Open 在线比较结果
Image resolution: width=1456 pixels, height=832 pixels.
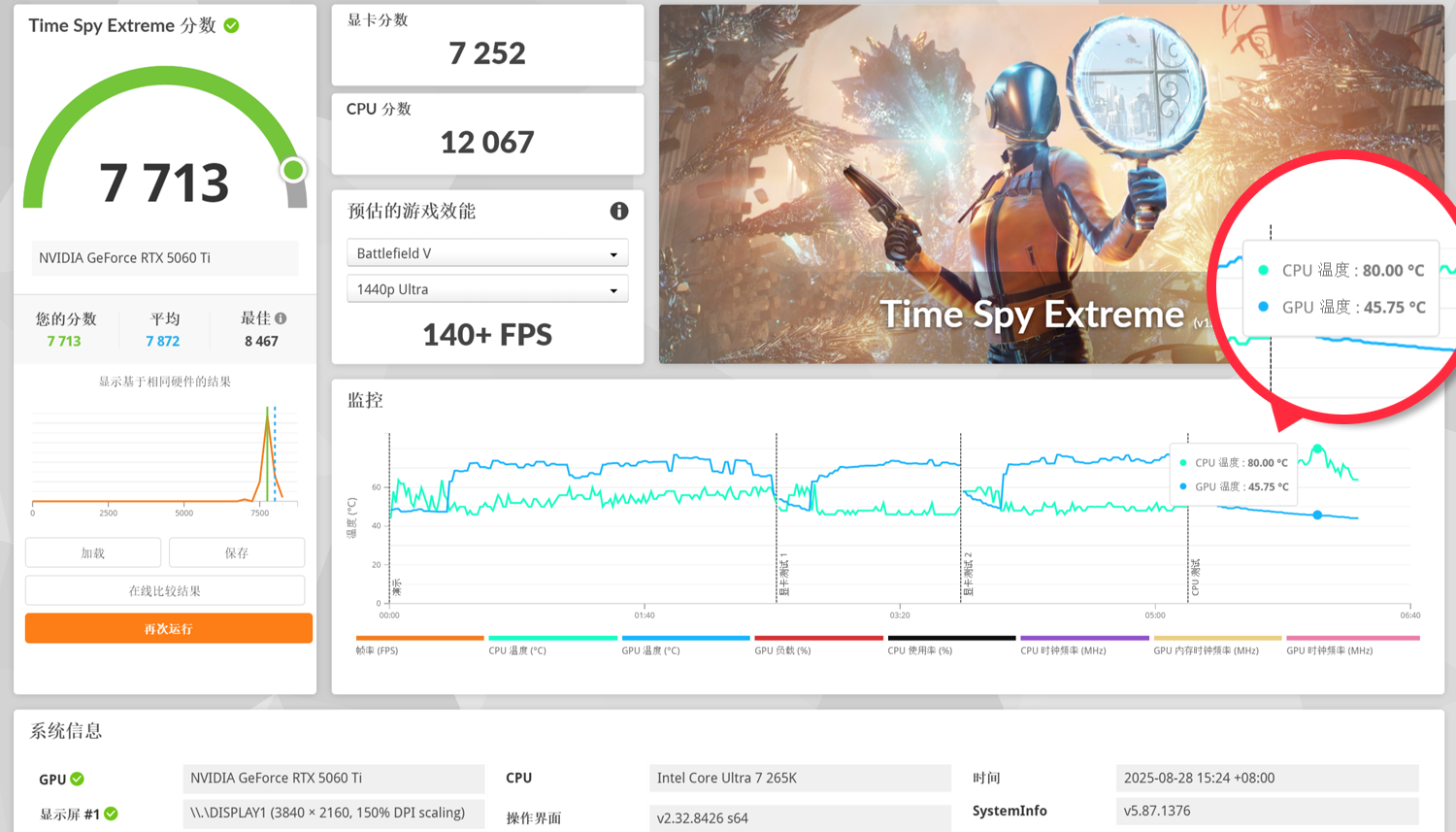165,590
